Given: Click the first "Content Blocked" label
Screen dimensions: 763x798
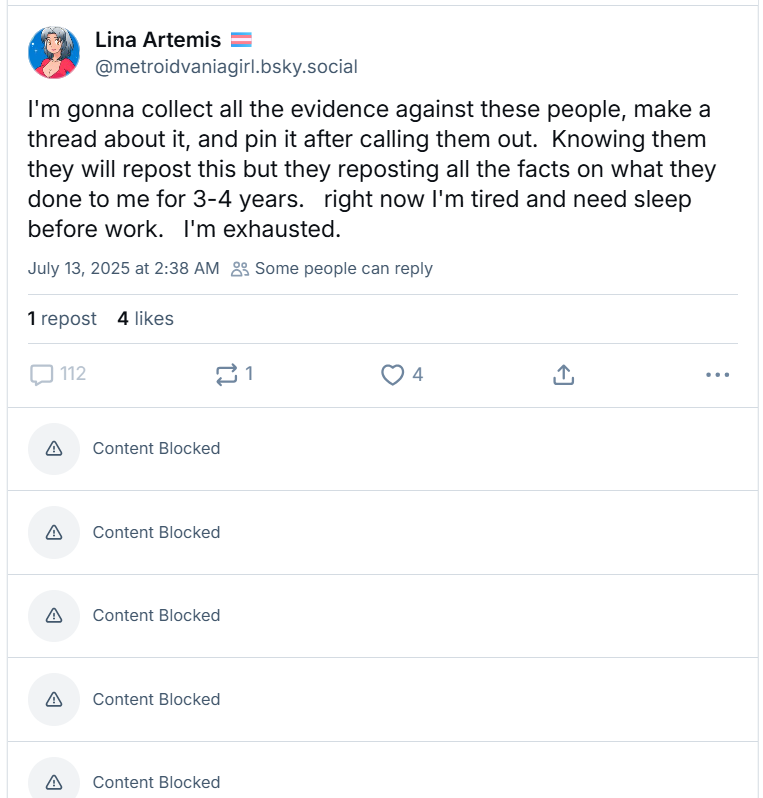Looking at the screenshot, I should [156, 449].
